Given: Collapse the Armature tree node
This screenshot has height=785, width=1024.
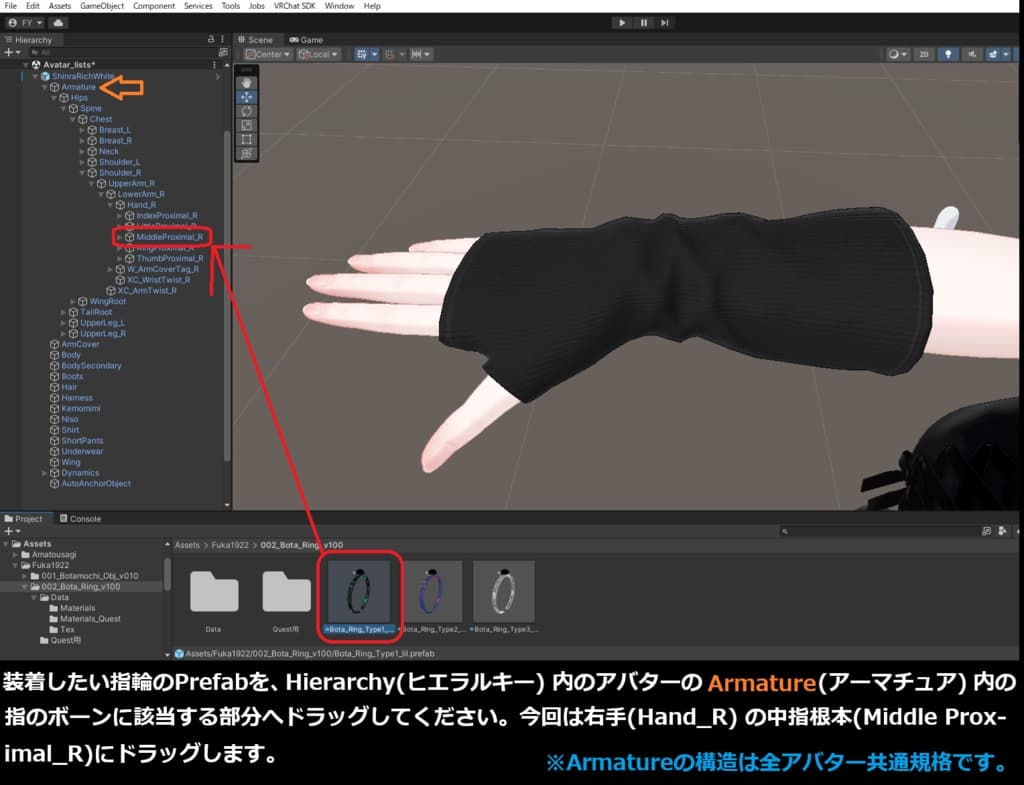Looking at the screenshot, I should coord(45,87).
